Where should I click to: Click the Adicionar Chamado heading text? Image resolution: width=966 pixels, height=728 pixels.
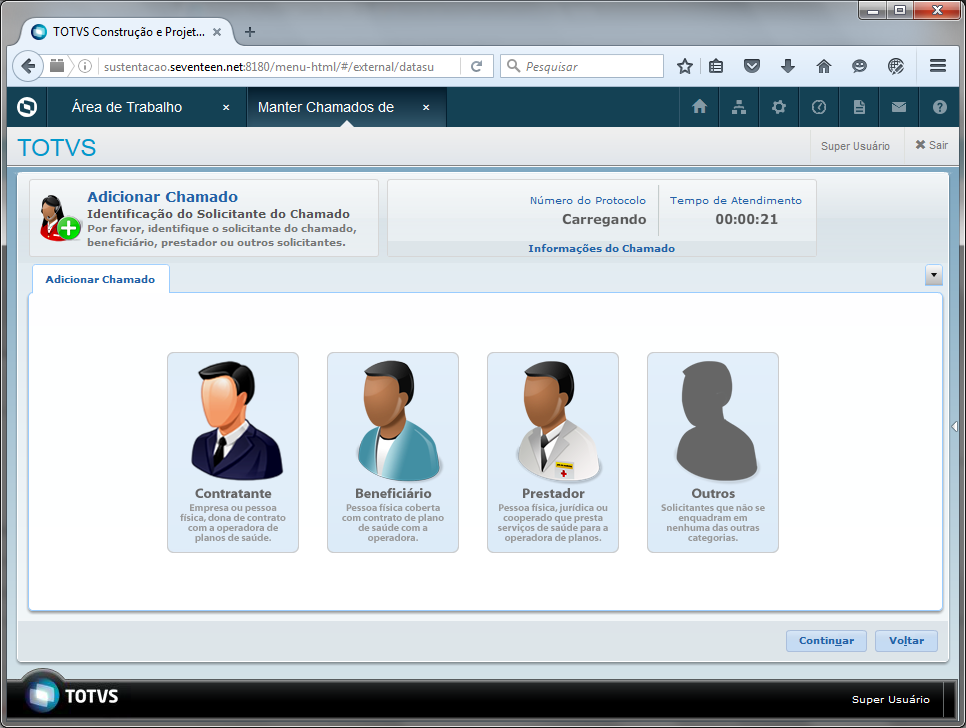(163, 196)
